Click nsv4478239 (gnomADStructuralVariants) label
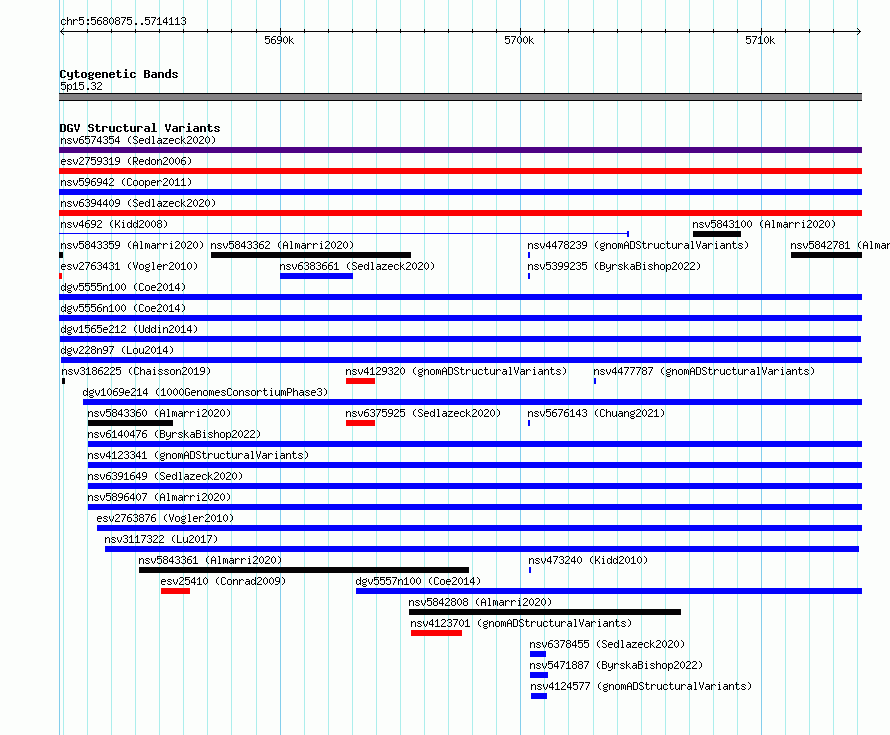890x735 pixels. tap(638, 245)
